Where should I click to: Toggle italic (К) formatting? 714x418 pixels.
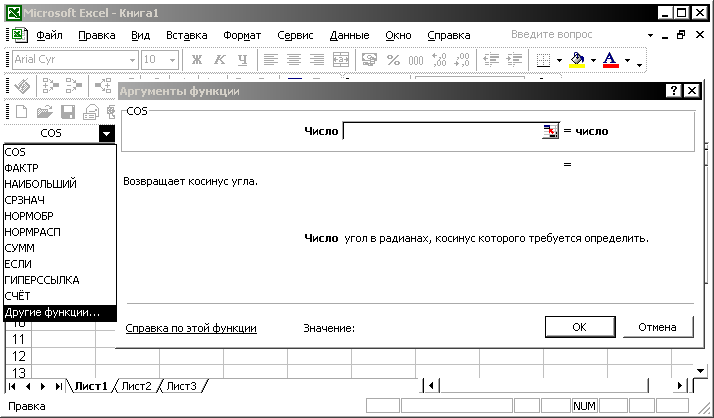[219, 60]
